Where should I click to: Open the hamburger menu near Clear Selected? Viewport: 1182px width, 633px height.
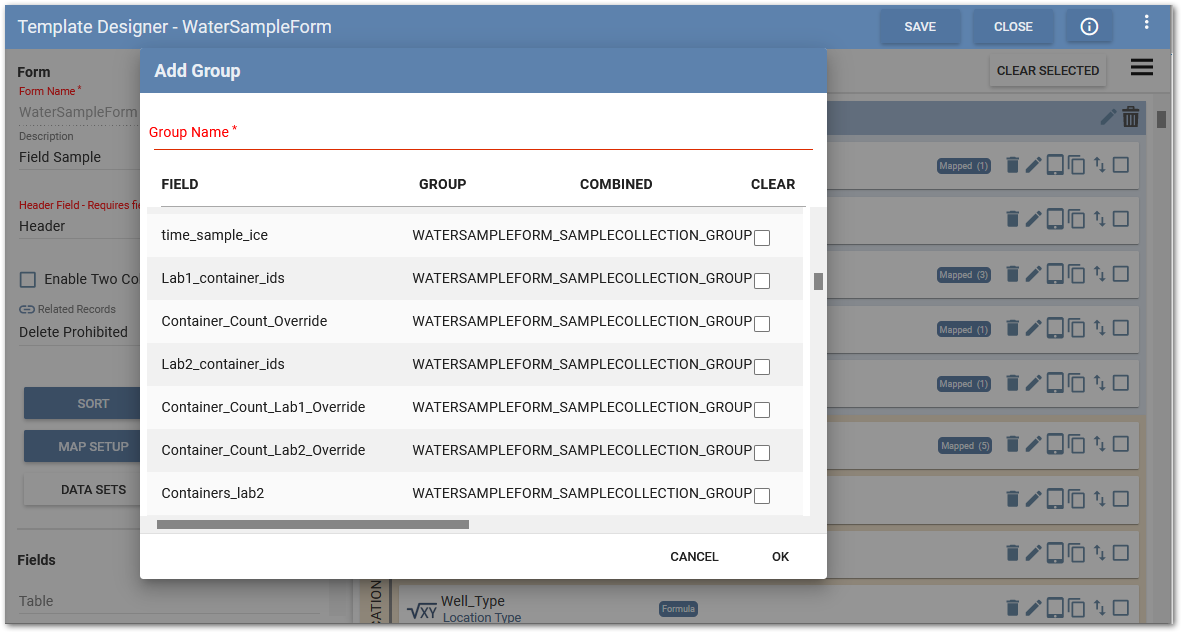click(1141, 67)
